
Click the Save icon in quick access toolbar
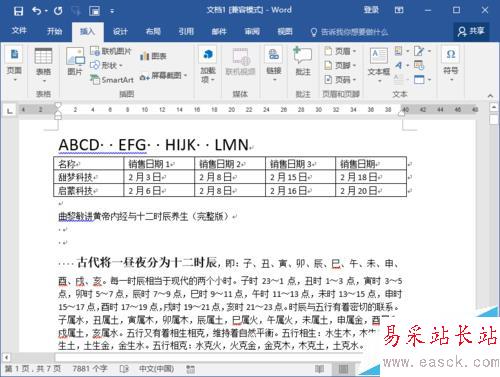point(18,11)
